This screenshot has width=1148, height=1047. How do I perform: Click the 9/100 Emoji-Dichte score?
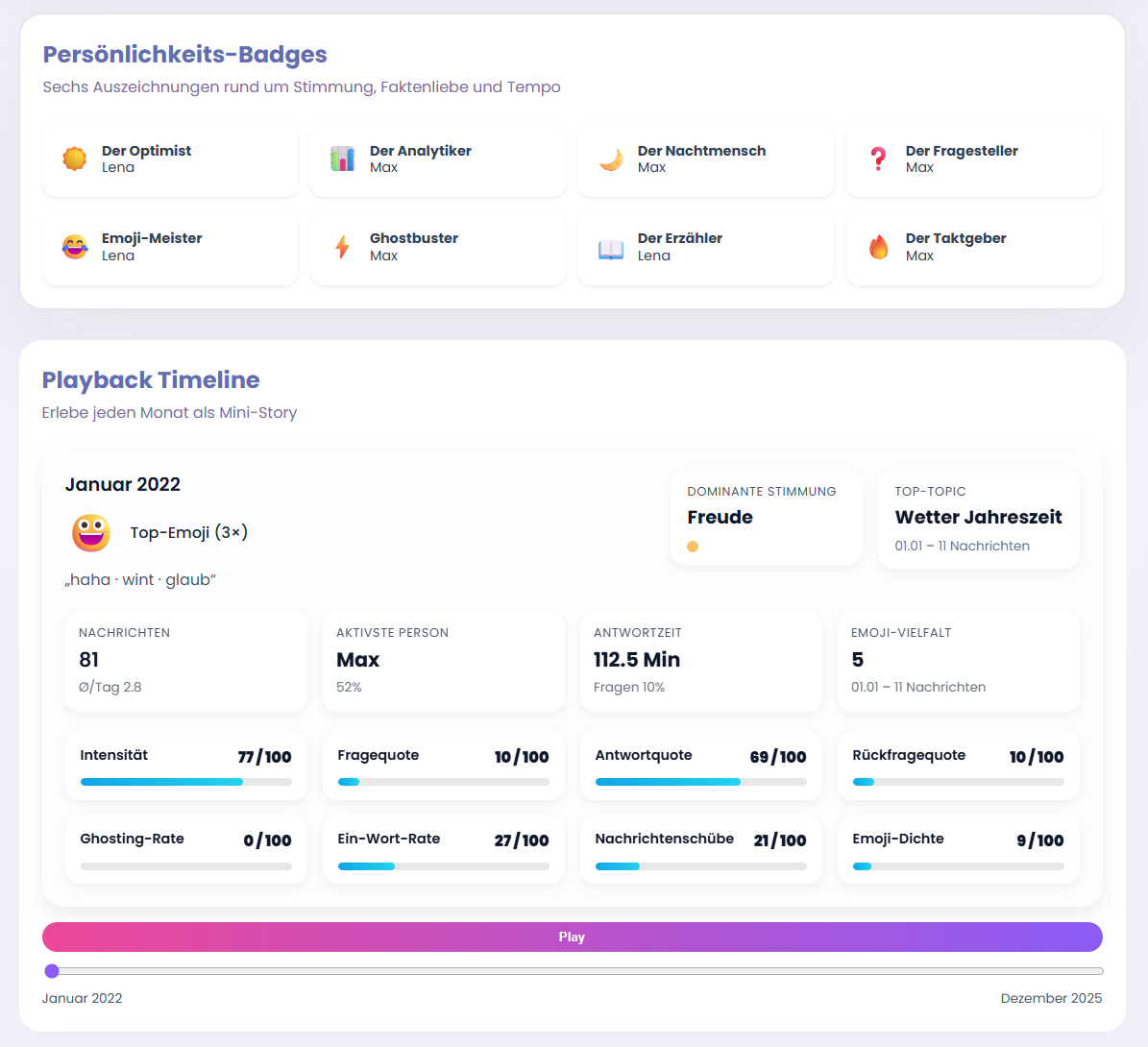1039,840
